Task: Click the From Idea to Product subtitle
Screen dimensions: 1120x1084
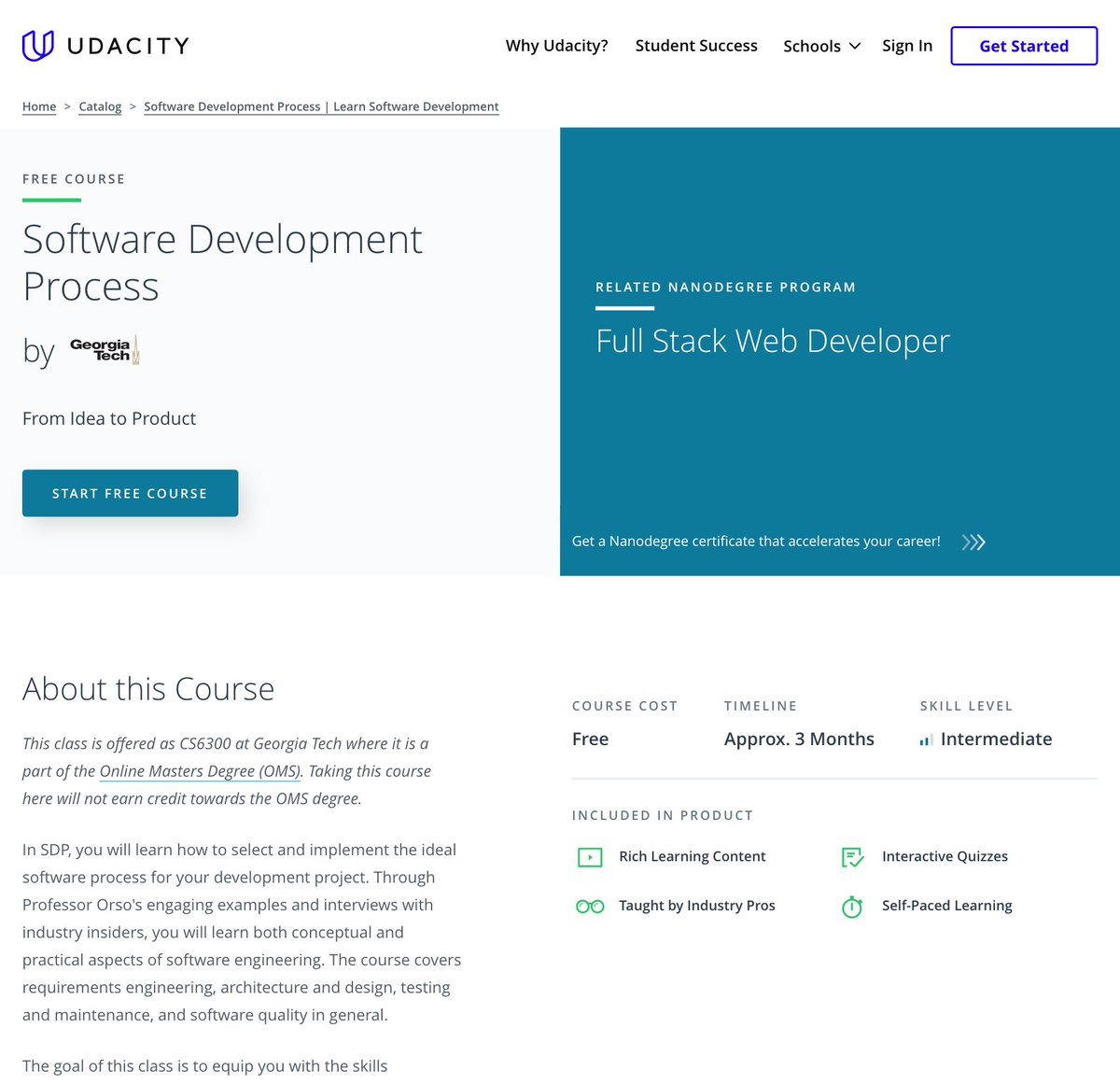Action: (109, 418)
